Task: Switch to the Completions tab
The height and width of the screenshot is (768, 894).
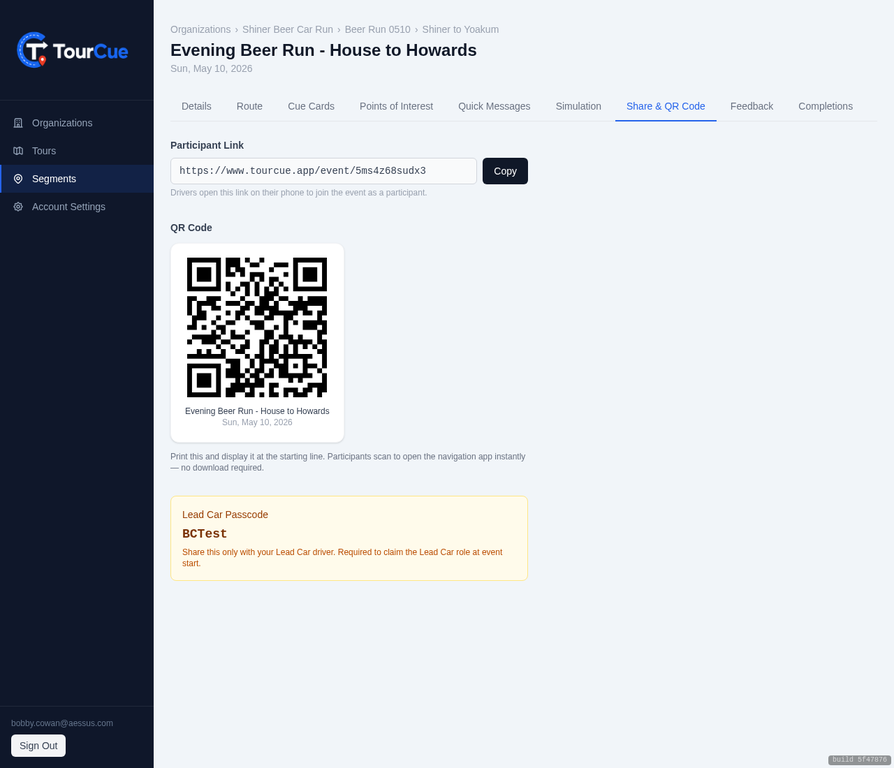Action: click(x=825, y=106)
